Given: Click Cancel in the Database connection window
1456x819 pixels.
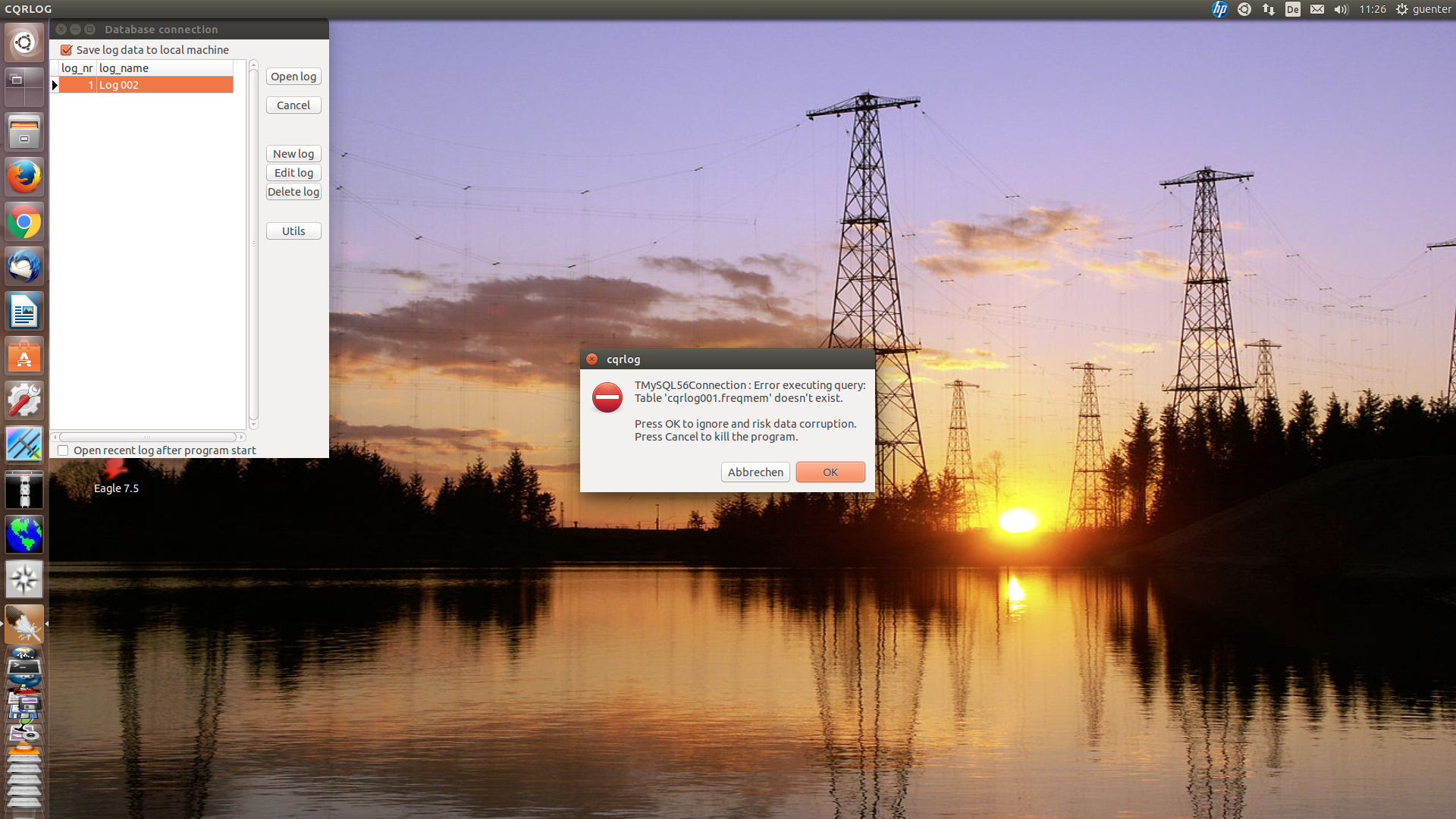Looking at the screenshot, I should (x=293, y=105).
